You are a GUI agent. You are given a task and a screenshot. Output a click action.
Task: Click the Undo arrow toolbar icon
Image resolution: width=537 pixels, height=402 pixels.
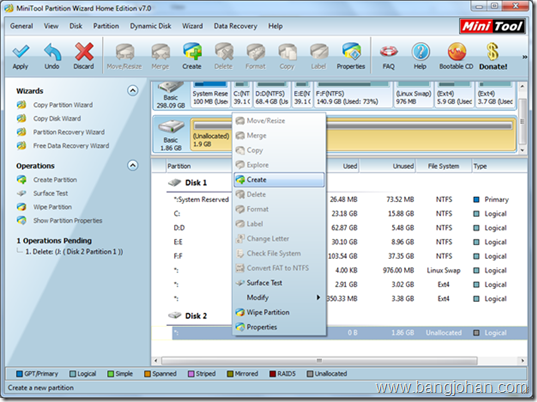pyautogui.click(x=52, y=52)
